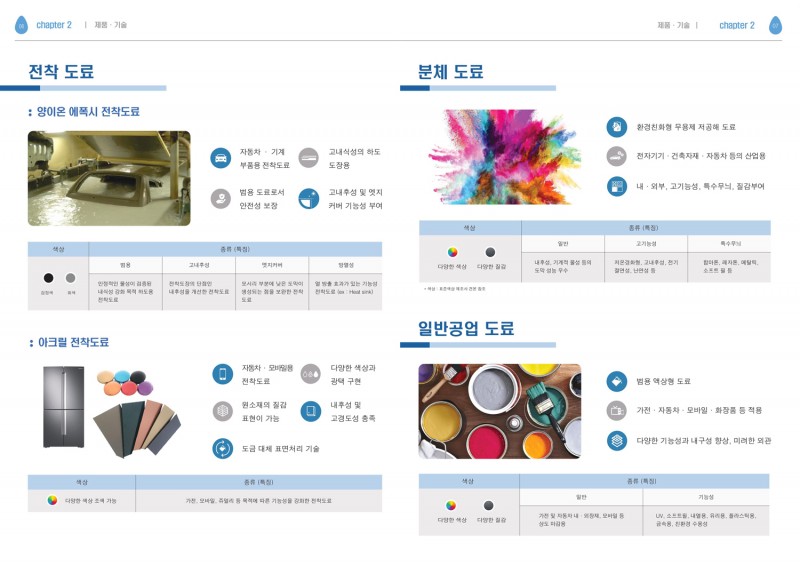Click the '도금 대체 표면처리 기술' text
This screenshot has height=566, width=800.
point(280,449)
